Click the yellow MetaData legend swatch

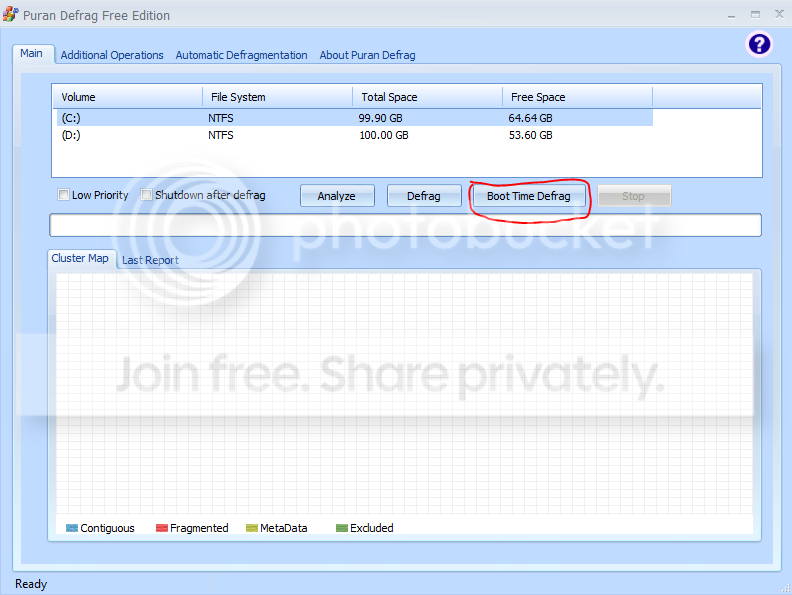[252, 528]
